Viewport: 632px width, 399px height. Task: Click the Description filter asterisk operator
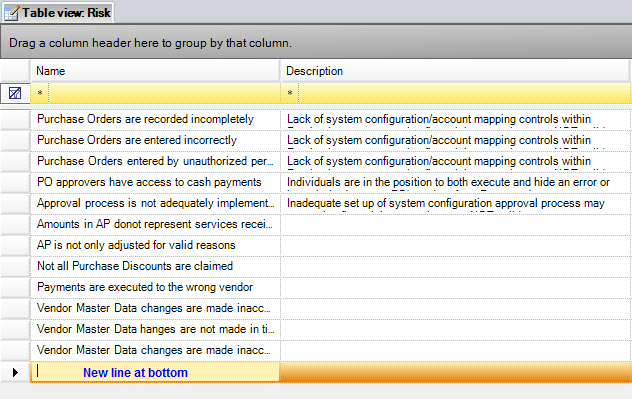pyautogui.click(x=290, y=93)
